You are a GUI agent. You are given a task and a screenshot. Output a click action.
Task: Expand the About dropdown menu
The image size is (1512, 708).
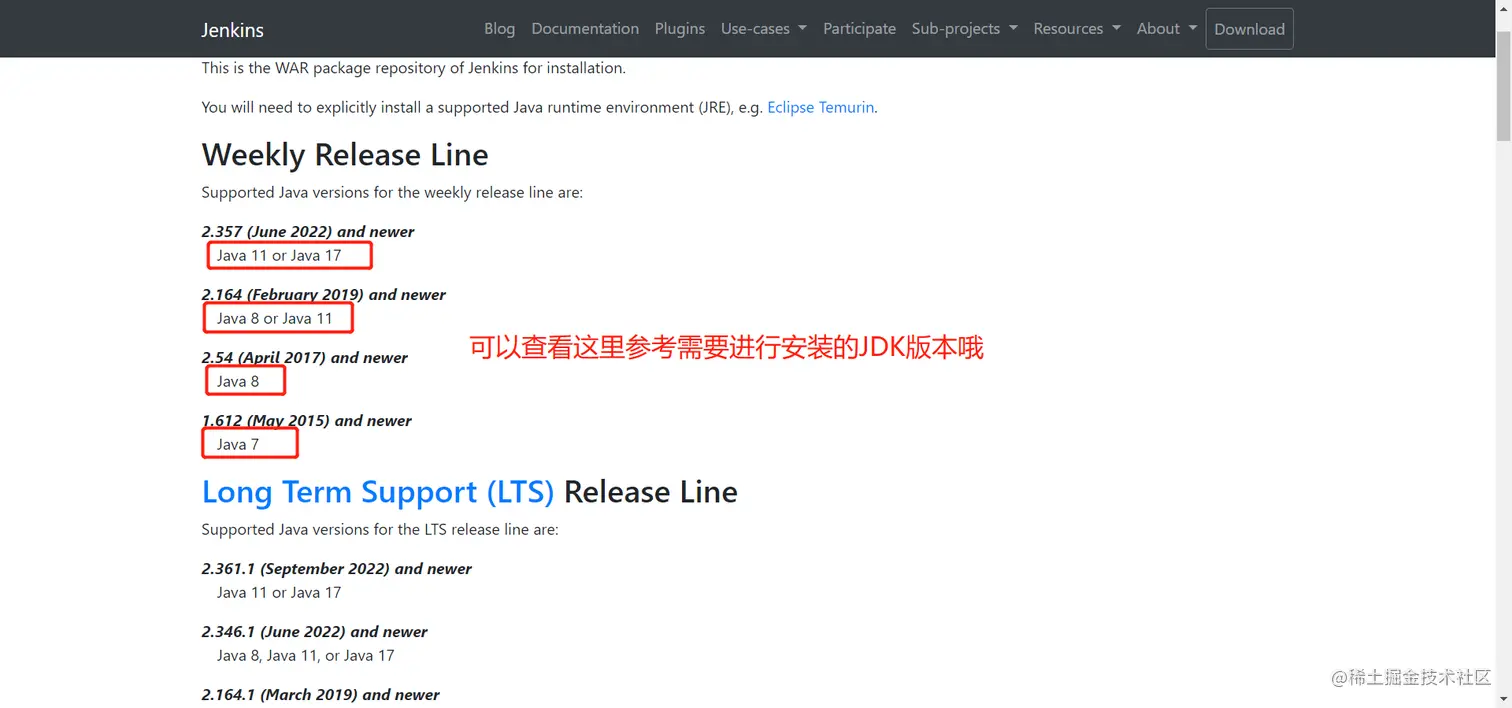coord(1167,29)
